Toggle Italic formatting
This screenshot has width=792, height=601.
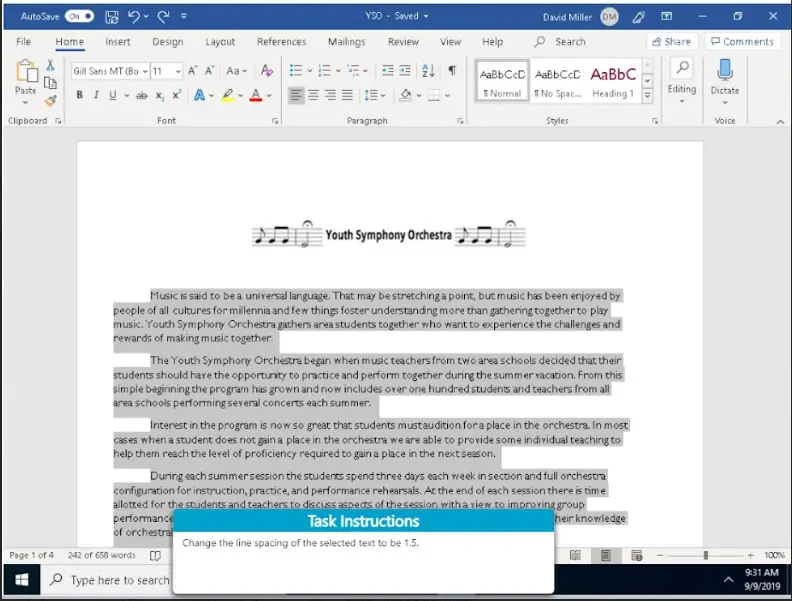pos(96,95)
